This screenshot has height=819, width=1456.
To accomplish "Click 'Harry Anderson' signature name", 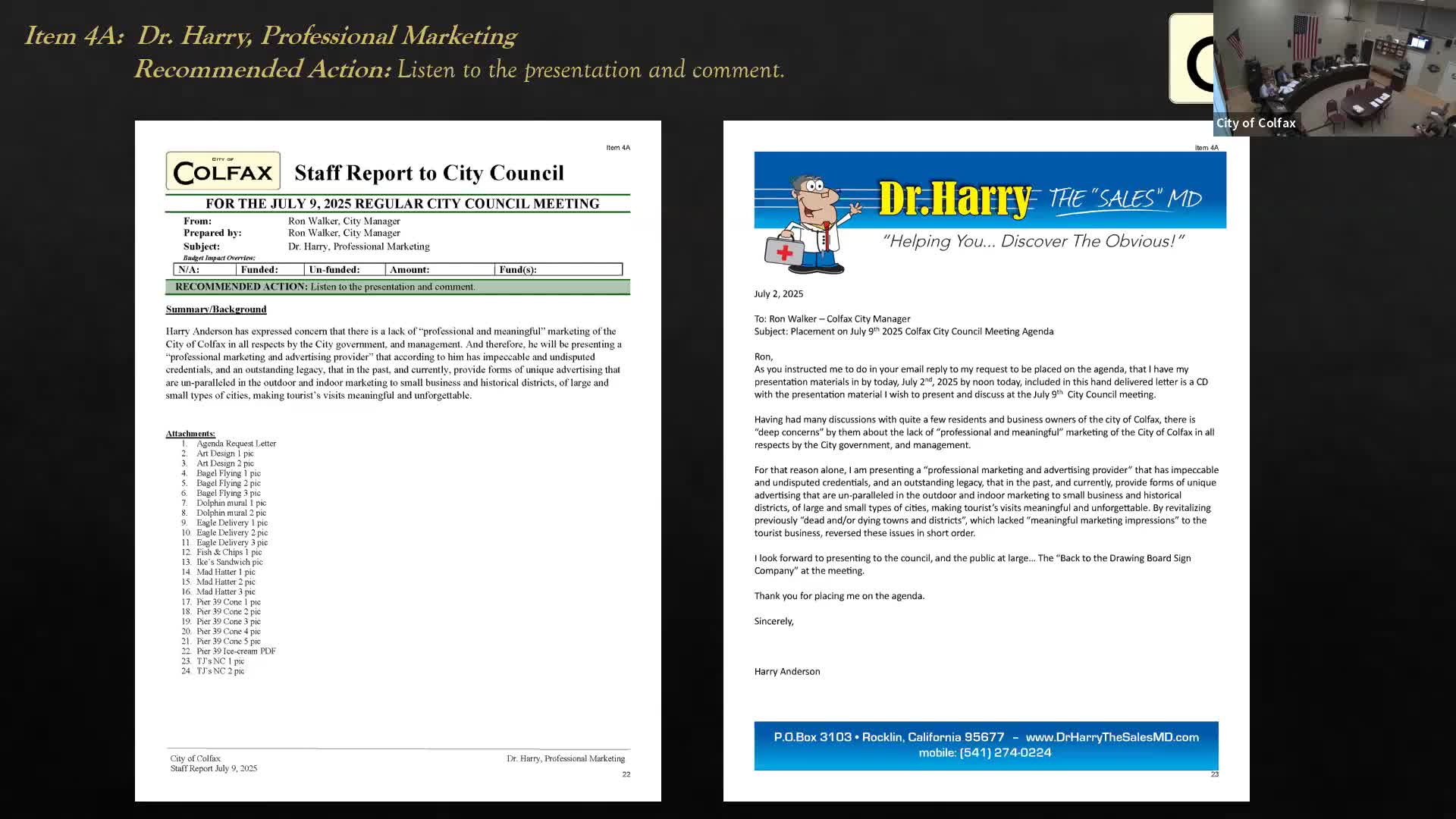I will coord(787,671).
